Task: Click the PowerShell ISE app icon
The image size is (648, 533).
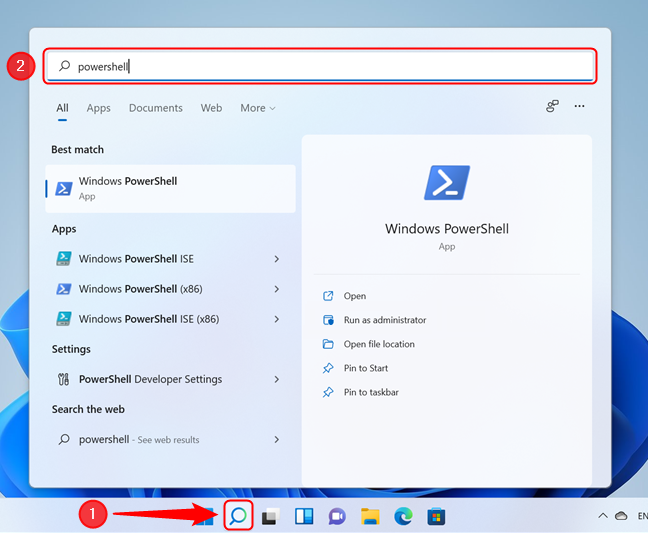Action: pyautogui.click(x=64, y=259)
